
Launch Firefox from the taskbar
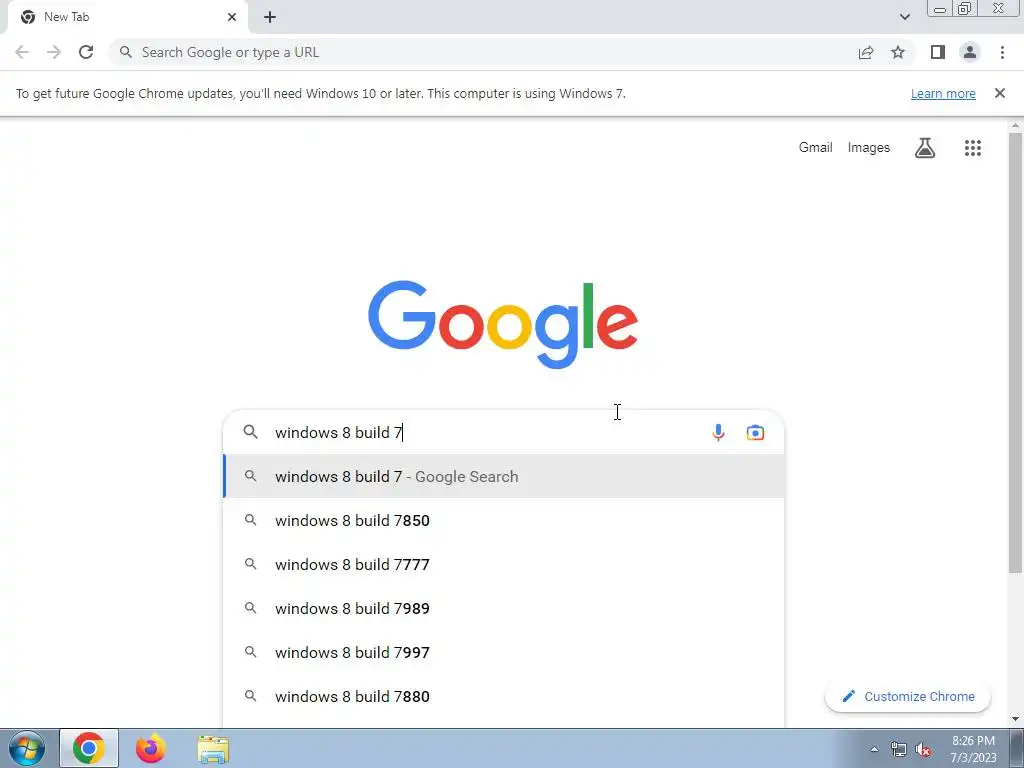[x=151, y=748]
